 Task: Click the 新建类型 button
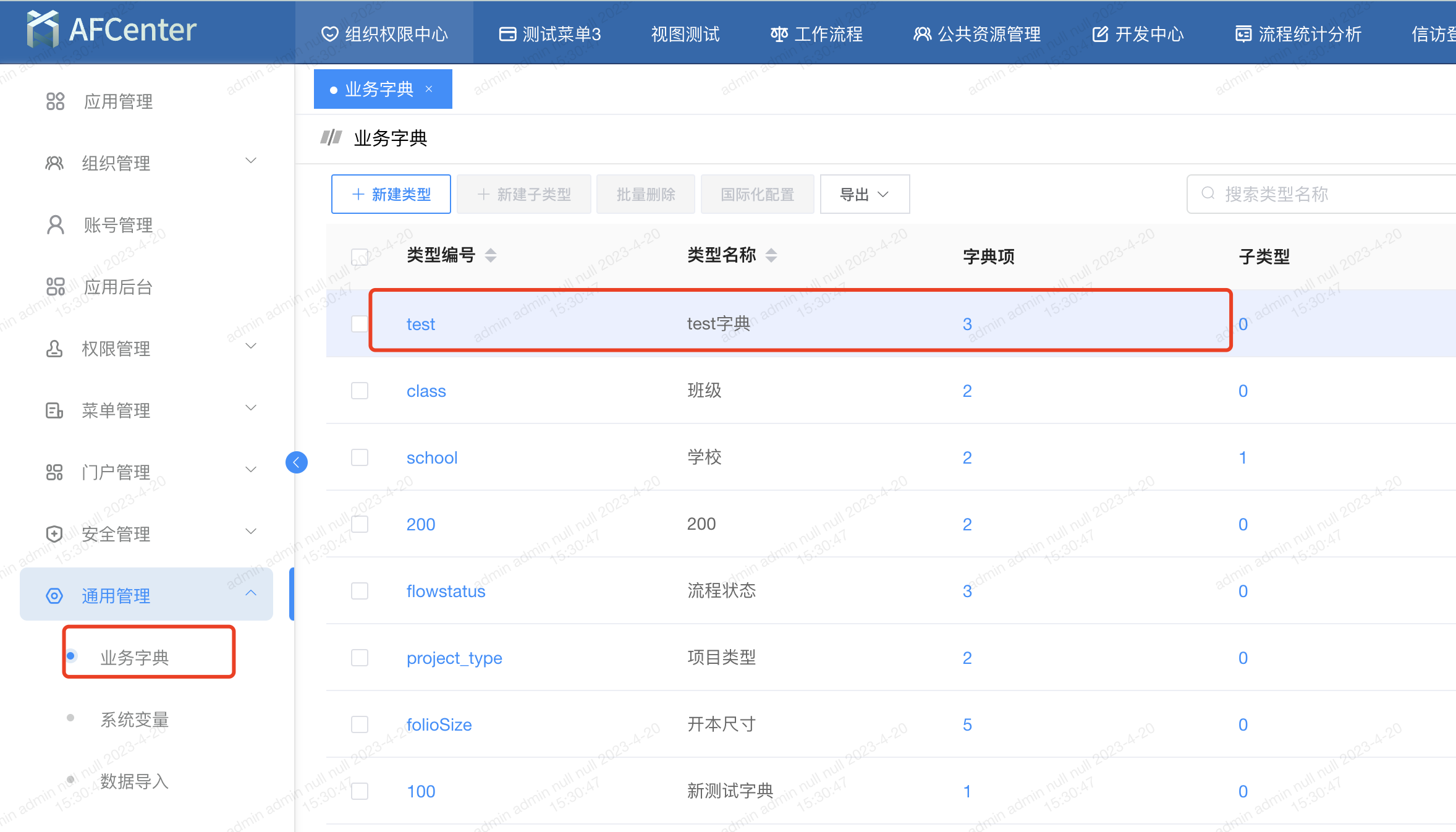click(x=391, y=195)
